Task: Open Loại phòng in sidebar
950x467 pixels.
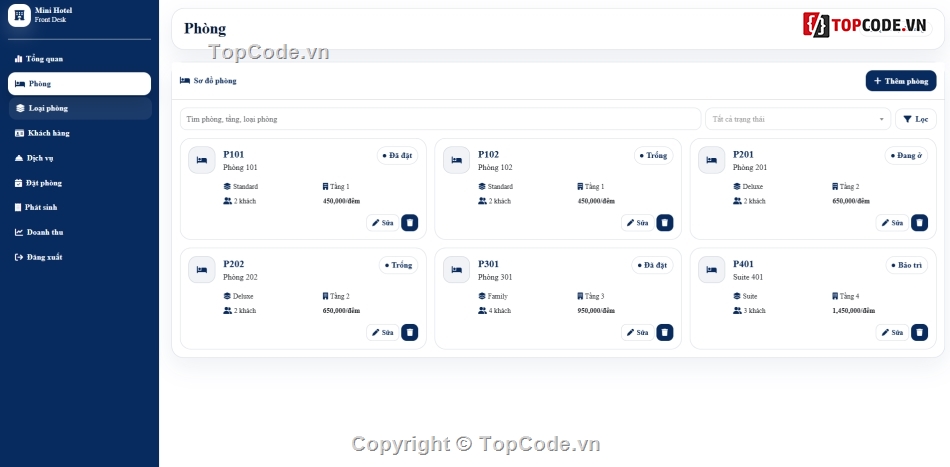Action: 79,108
